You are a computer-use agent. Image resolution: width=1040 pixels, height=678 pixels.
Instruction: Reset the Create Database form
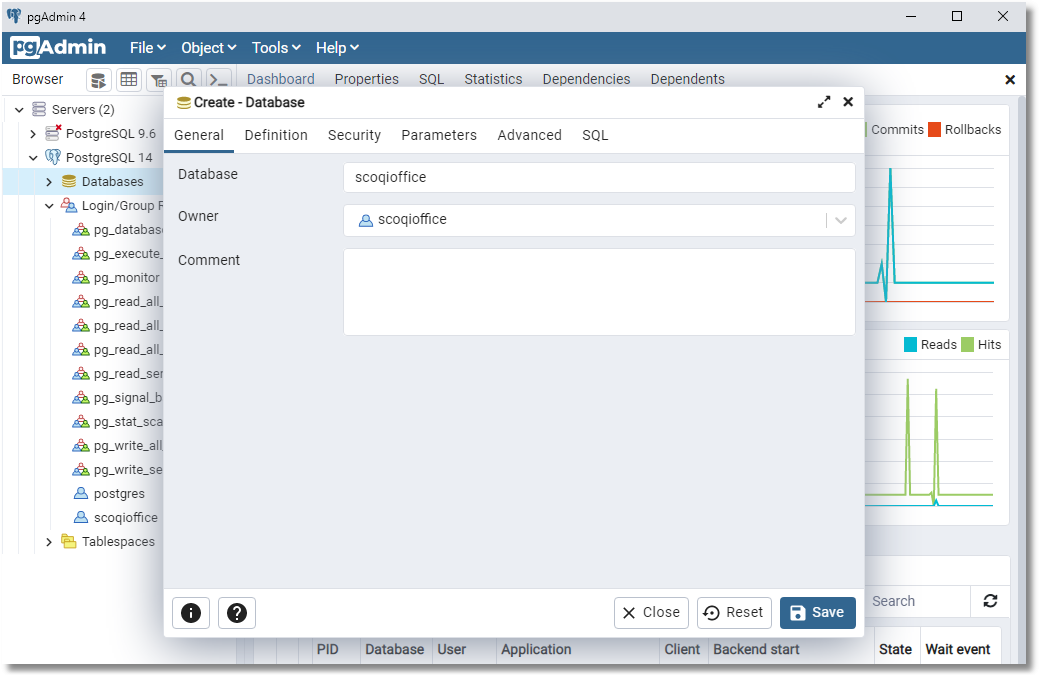point(734,613)
